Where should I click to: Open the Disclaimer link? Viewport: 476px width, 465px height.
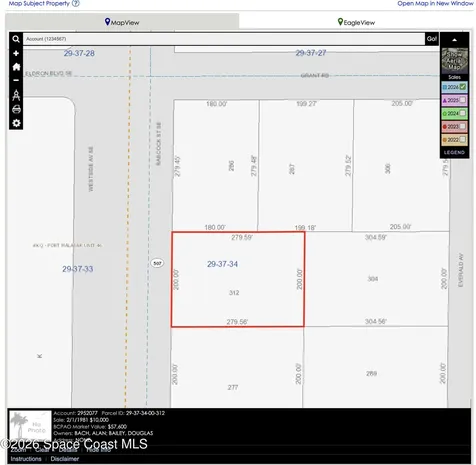click(x=65, y=459)
